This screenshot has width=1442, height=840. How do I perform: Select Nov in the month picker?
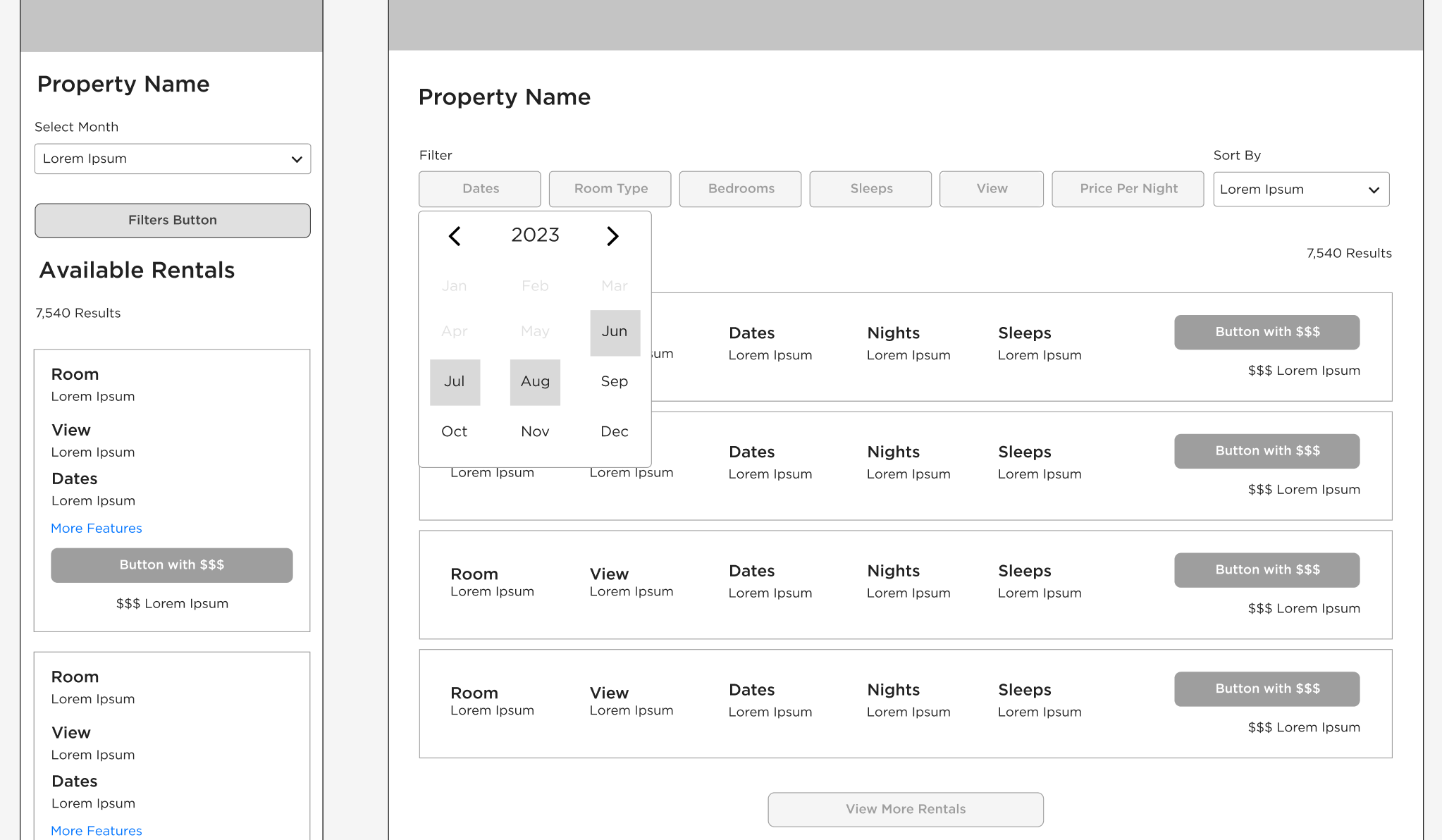pyautogui.click(x=535, y=431)
